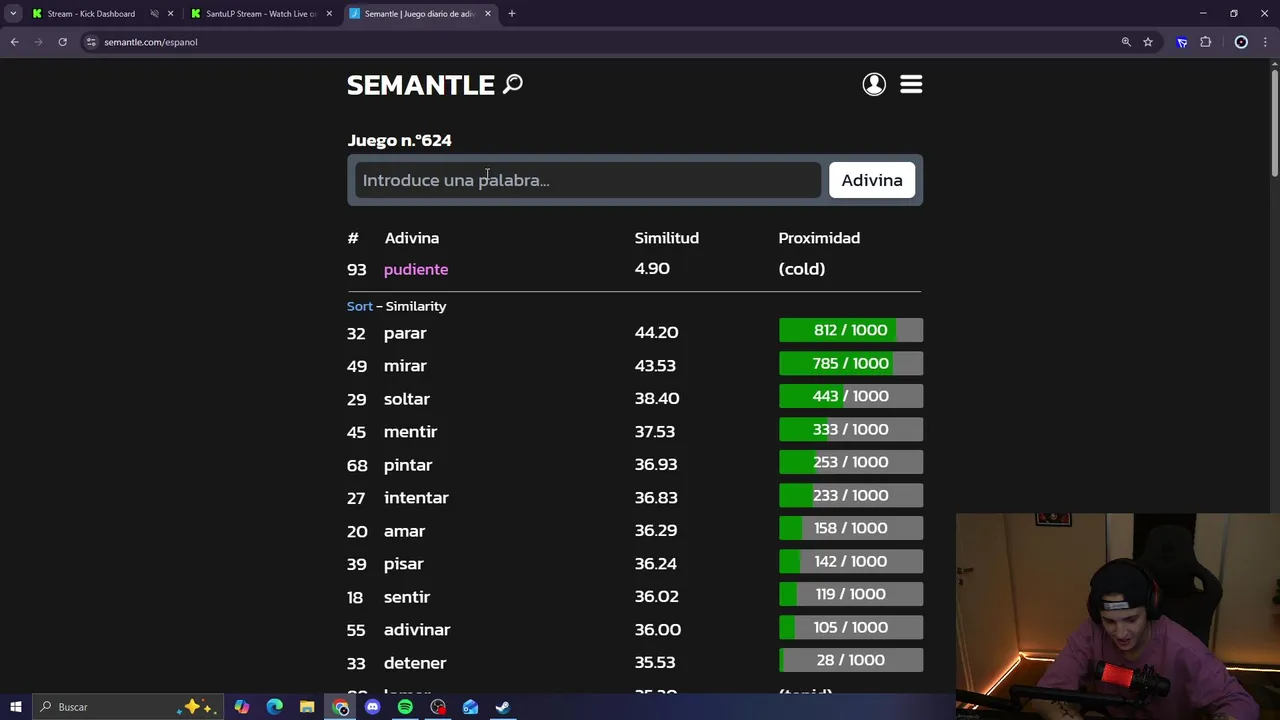The height and width of the screenshot is (720, 1280).
Task: Open the tab search dropdown arrow
Action: [13, 13]
